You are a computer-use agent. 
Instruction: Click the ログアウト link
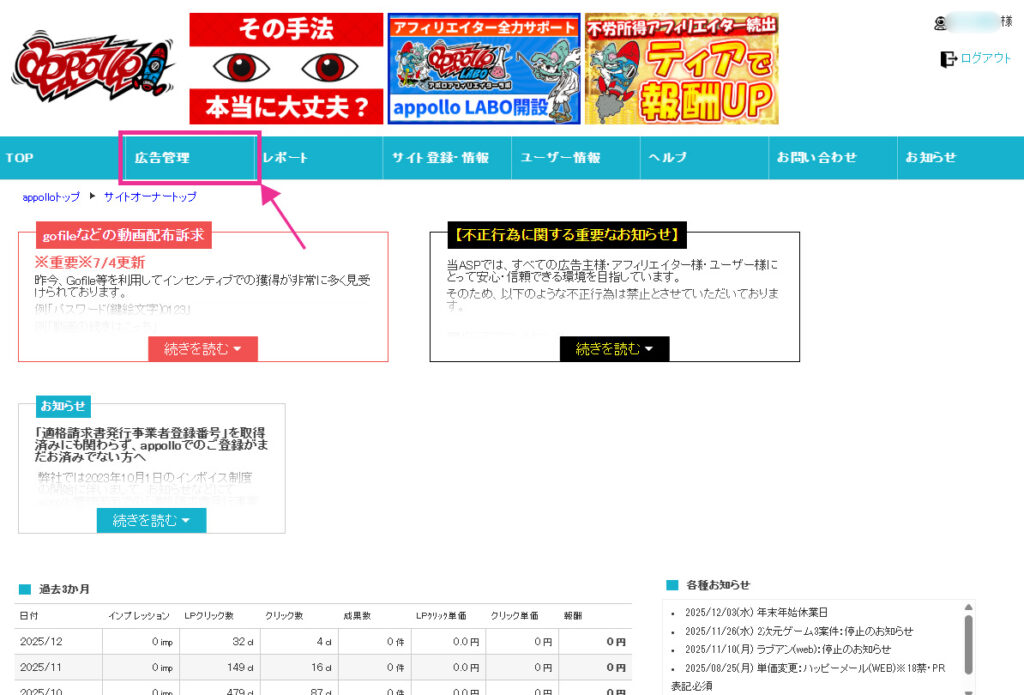click(x=985, y=59)
